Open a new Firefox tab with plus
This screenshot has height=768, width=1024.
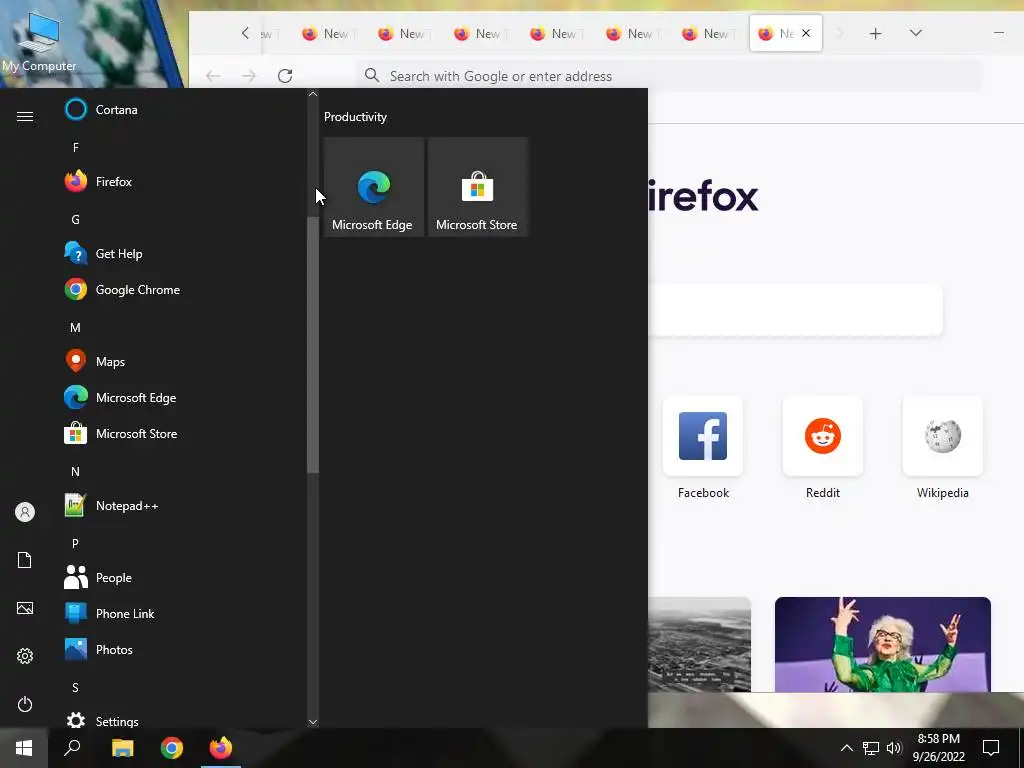[876, 33]
